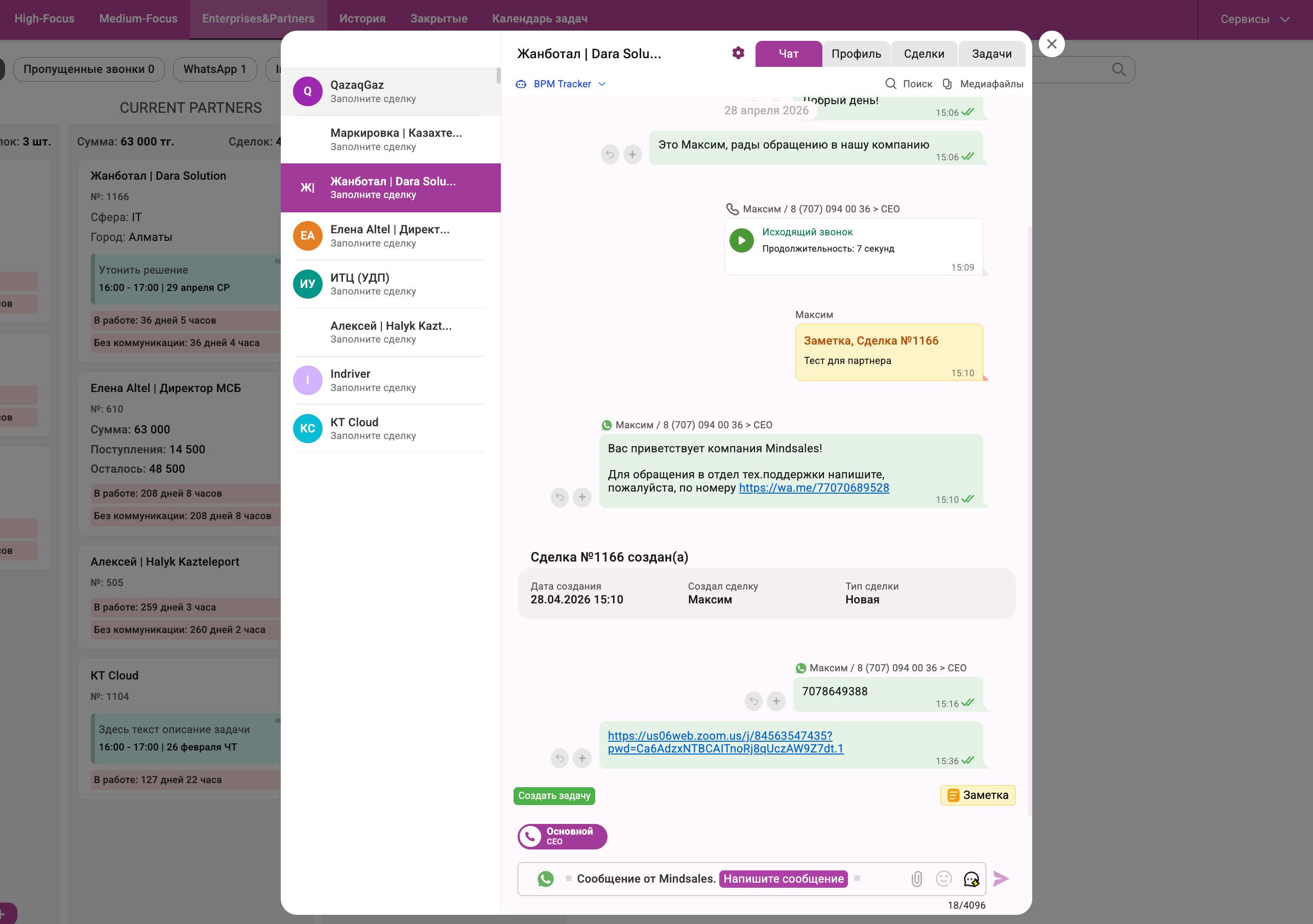Play the outgoing call recording

tap(742, 241)
